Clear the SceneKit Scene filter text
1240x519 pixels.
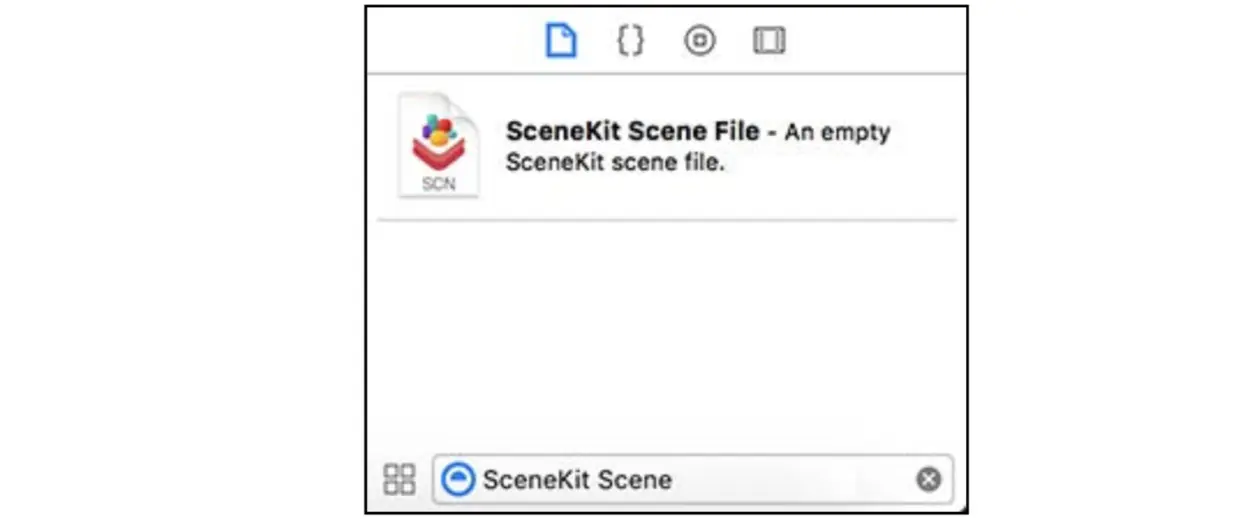[929, 480]
